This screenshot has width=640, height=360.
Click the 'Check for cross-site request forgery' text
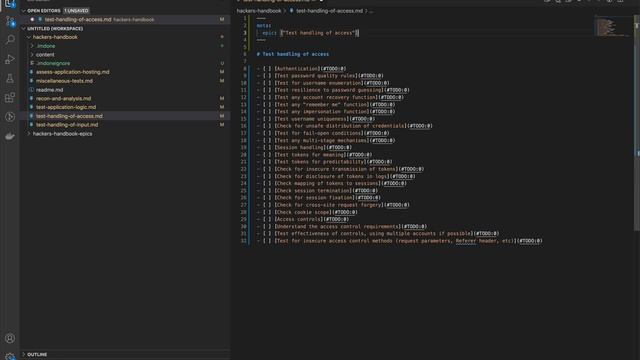tap(329, 205)
